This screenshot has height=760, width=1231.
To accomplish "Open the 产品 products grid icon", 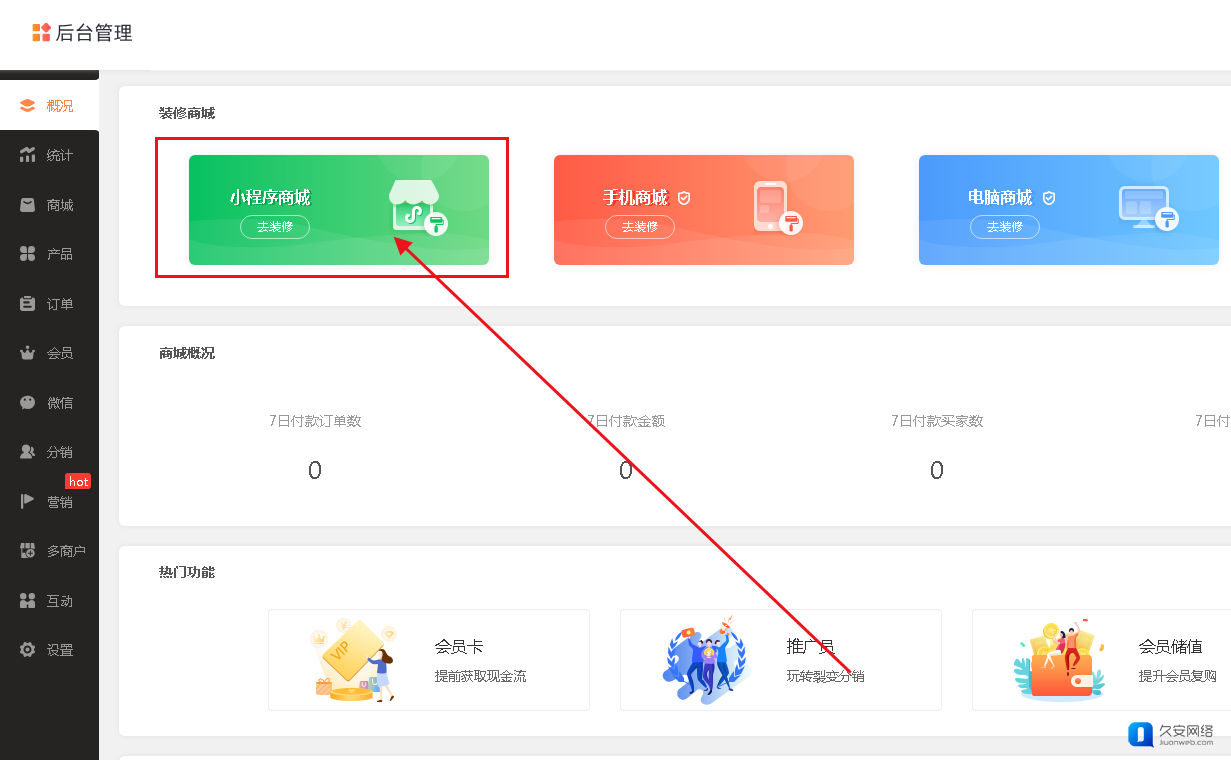I will tap(28, 254).
